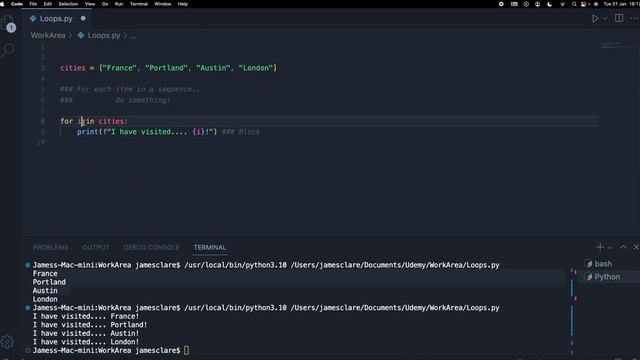Click line number 8 in the editor gutter
Image resolution: width=640 pixels, height=360 pixels.
pyautogui.click(x=42, y=121)
